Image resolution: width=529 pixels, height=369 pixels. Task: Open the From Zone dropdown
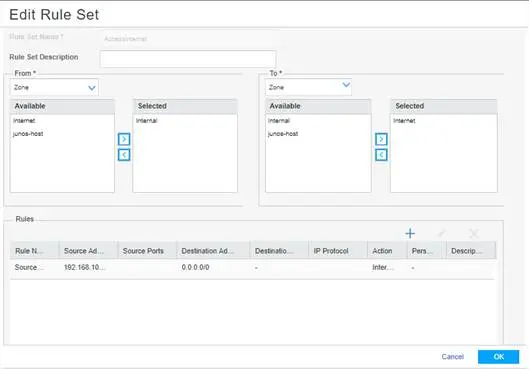(x=54, y=88)
